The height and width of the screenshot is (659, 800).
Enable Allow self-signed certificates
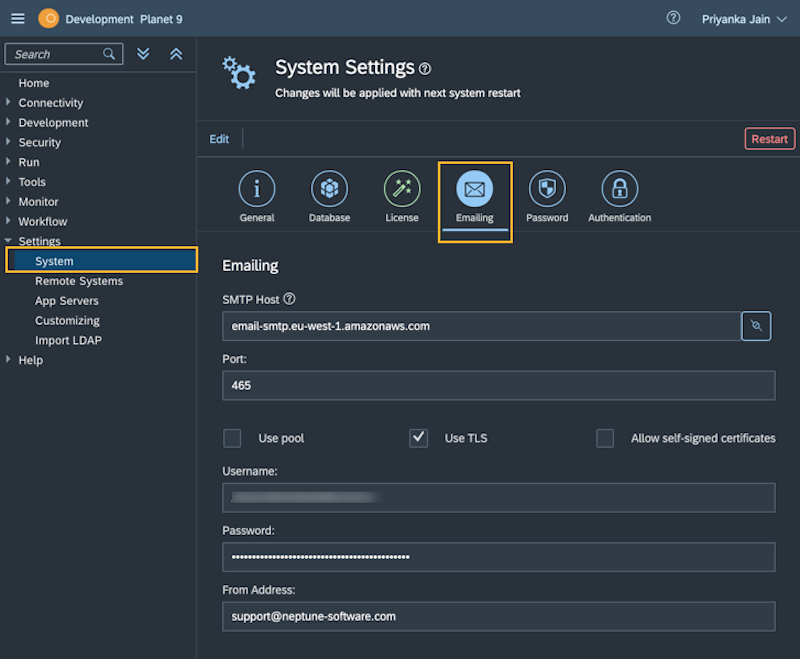604,438
